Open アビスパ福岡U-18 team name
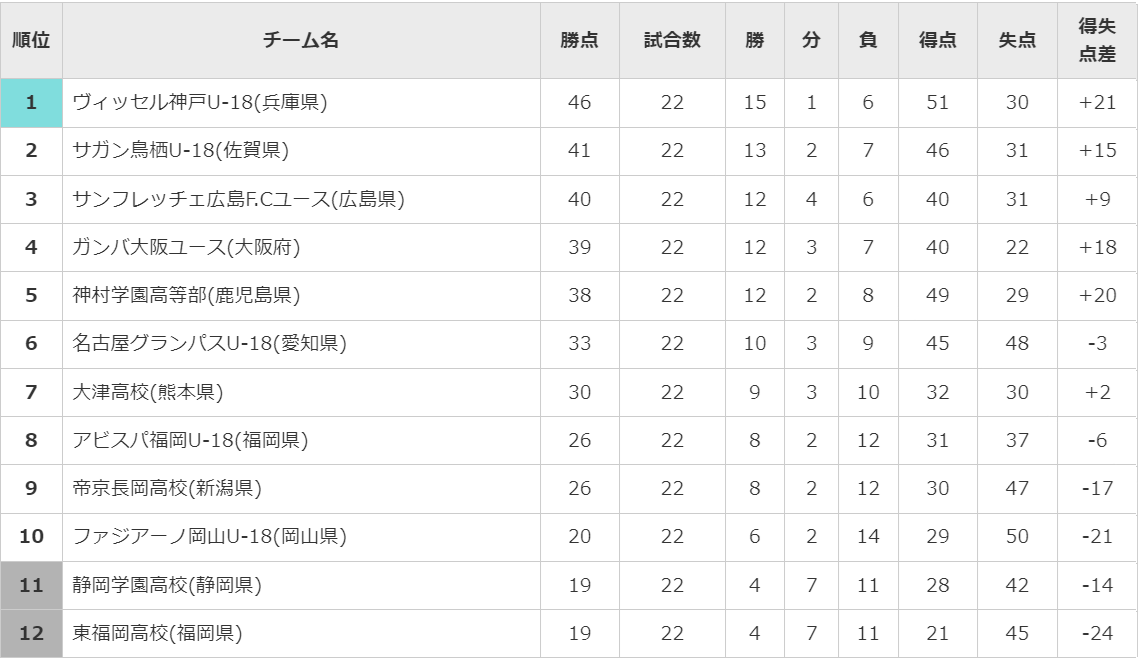1138x658 pixels. (x=190, y=440)
